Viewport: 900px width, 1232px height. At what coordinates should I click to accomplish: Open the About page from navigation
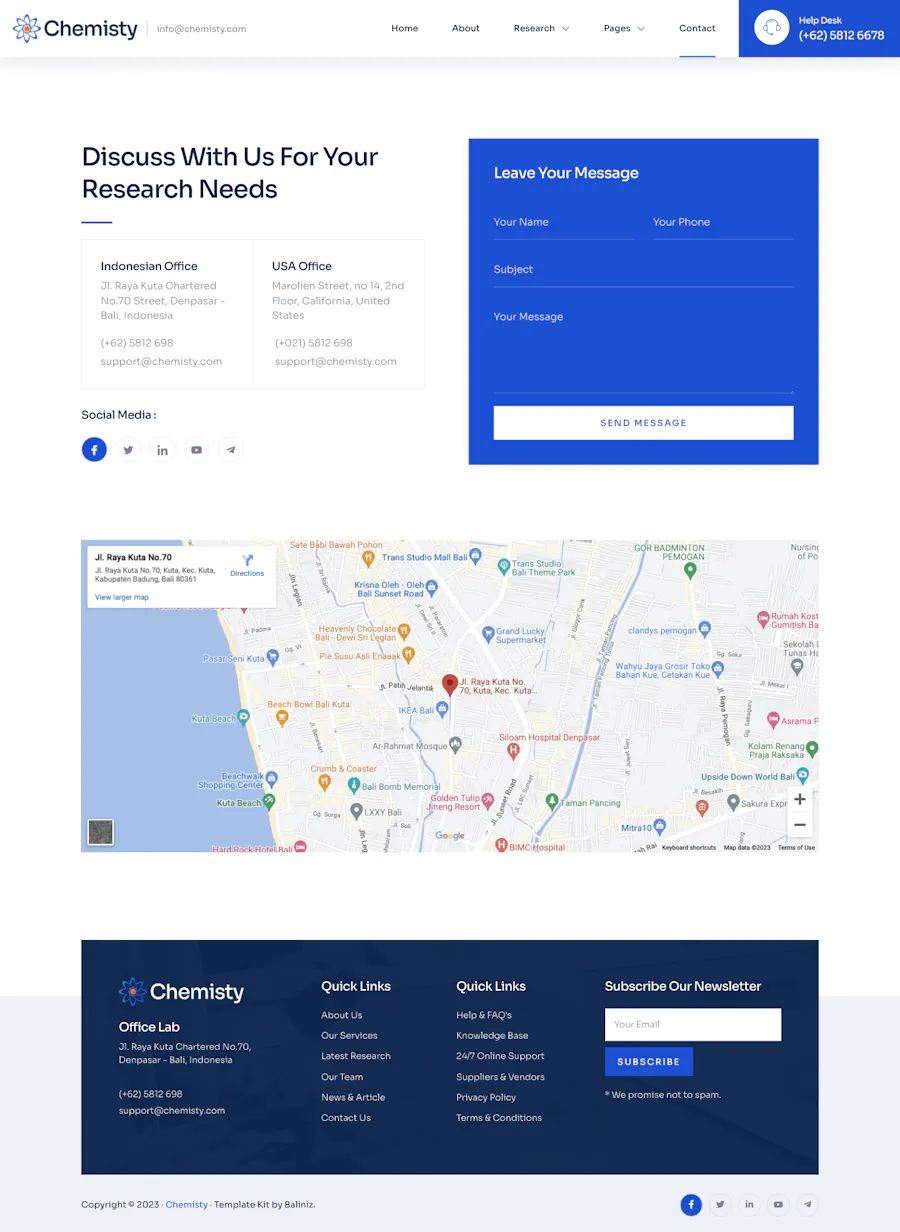click(x=466, y=28)
